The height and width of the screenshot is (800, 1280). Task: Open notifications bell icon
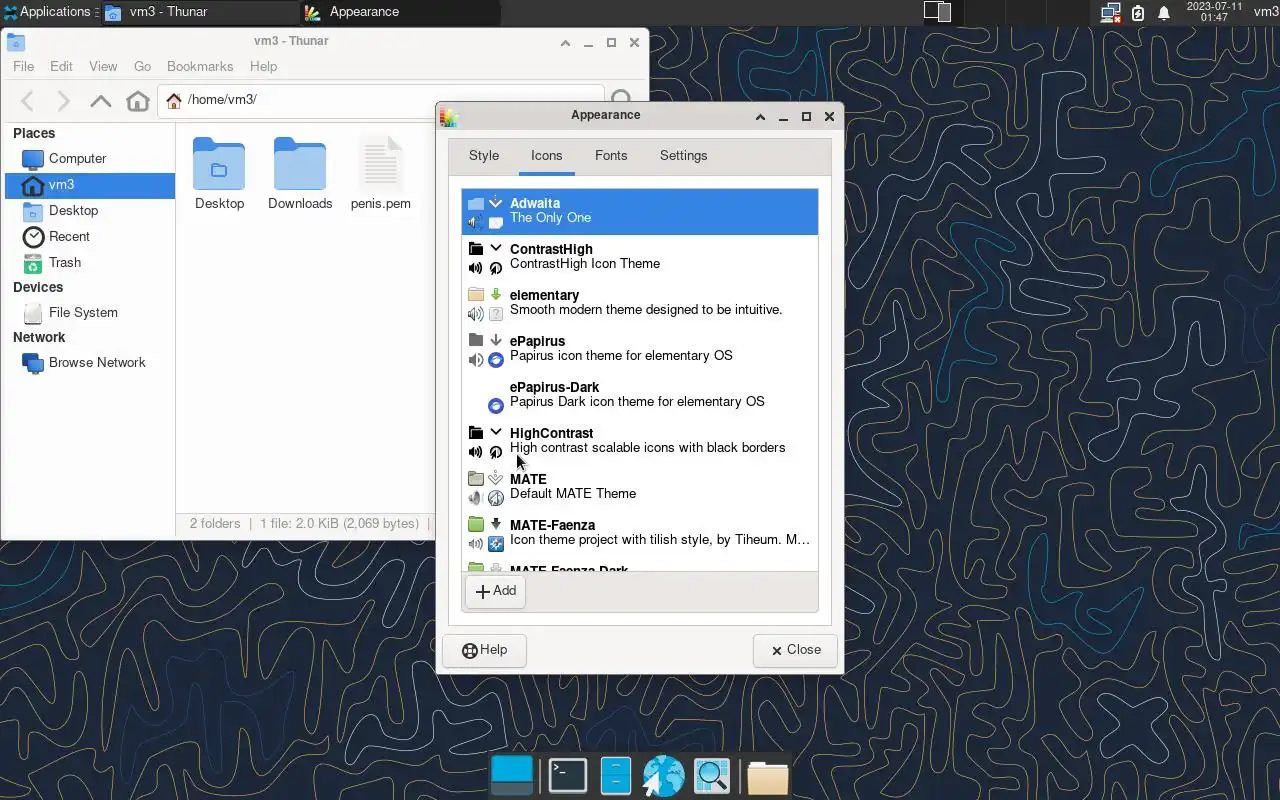tap(1164, 13)
